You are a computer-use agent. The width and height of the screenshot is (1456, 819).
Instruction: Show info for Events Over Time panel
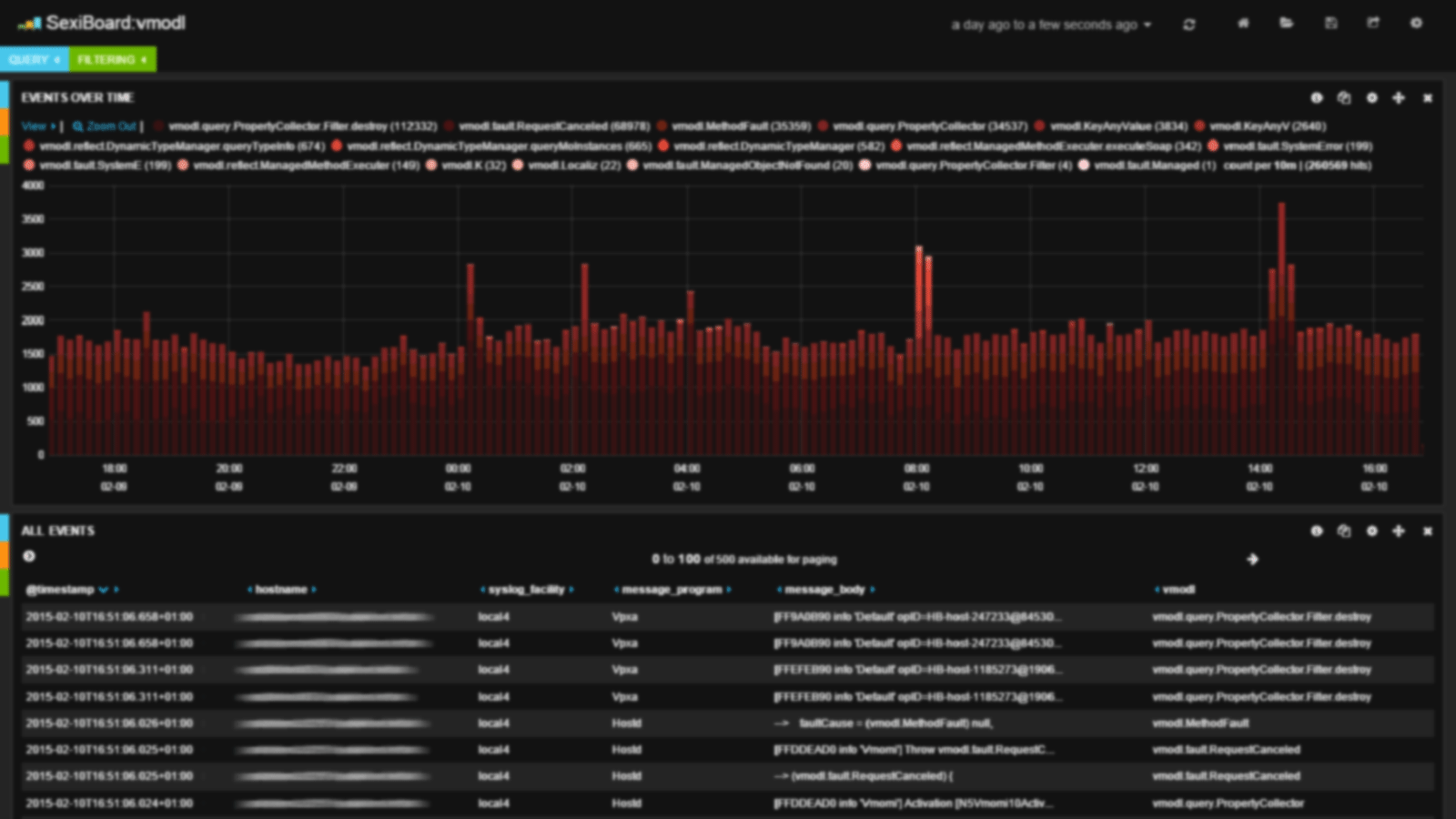point(1317,97)
